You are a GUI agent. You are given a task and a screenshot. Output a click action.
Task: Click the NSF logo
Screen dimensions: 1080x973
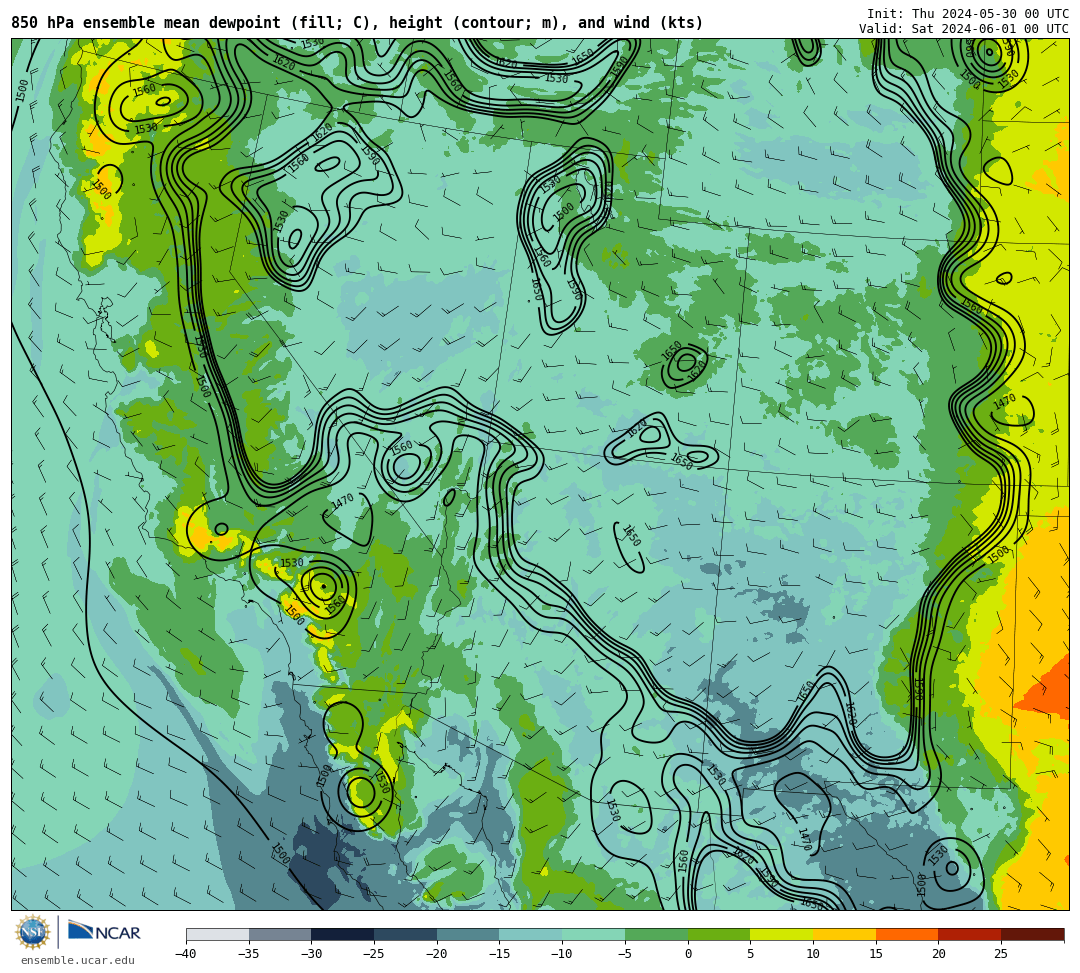tap(32, 932)
